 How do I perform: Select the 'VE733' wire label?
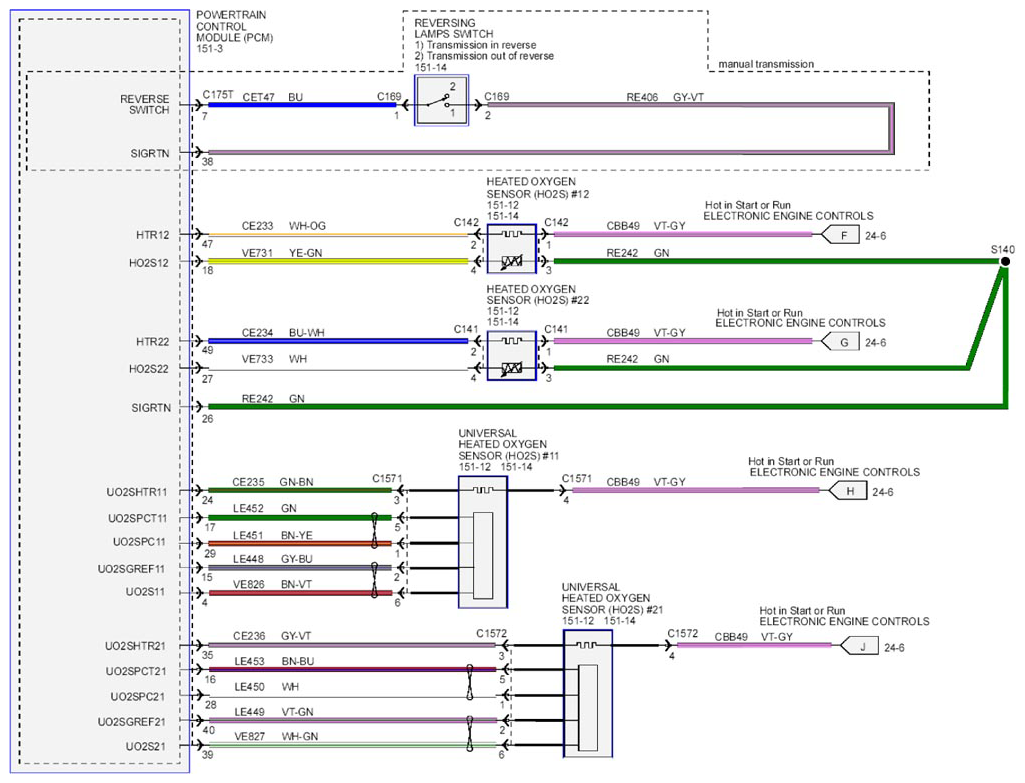258,359
